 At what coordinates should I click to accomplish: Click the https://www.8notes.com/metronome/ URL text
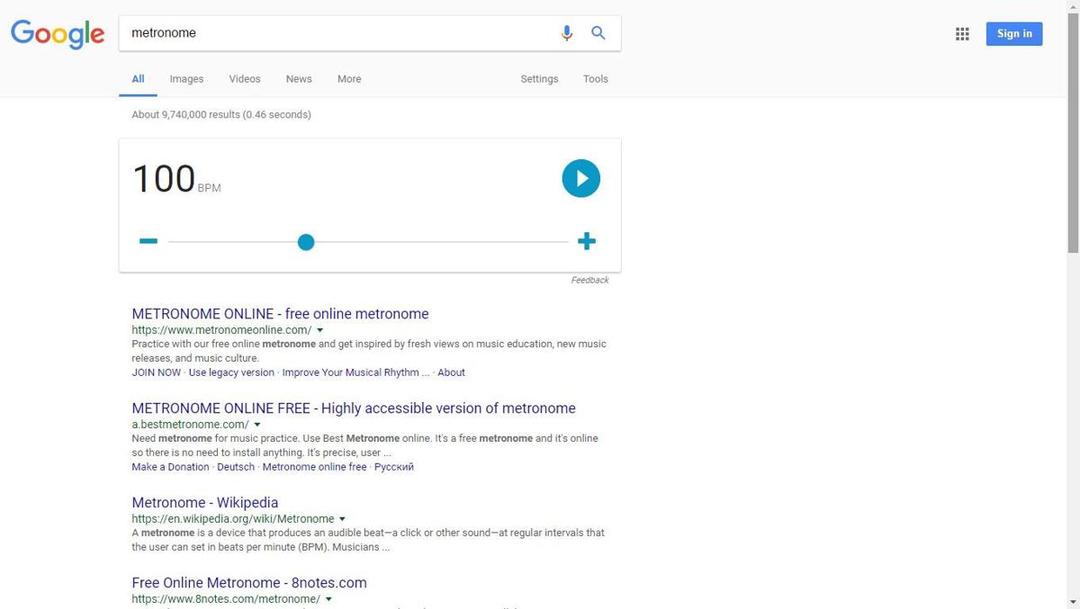(226, 599)
